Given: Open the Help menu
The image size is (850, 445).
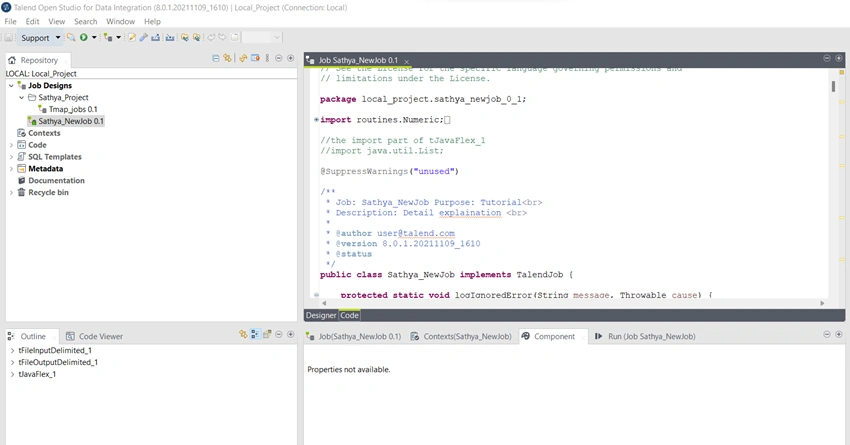Looking at the screenshot, I should tap(152, 22).
